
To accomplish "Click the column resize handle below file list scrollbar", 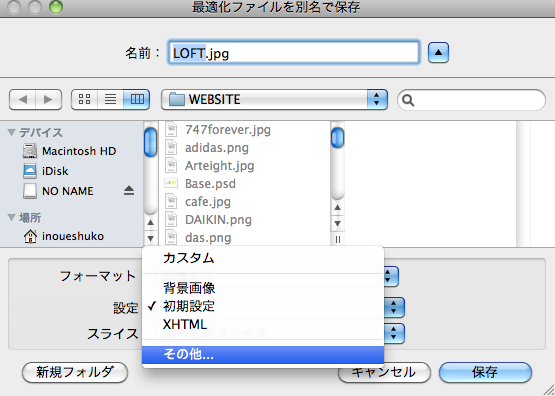I will (x=337, y=240).
